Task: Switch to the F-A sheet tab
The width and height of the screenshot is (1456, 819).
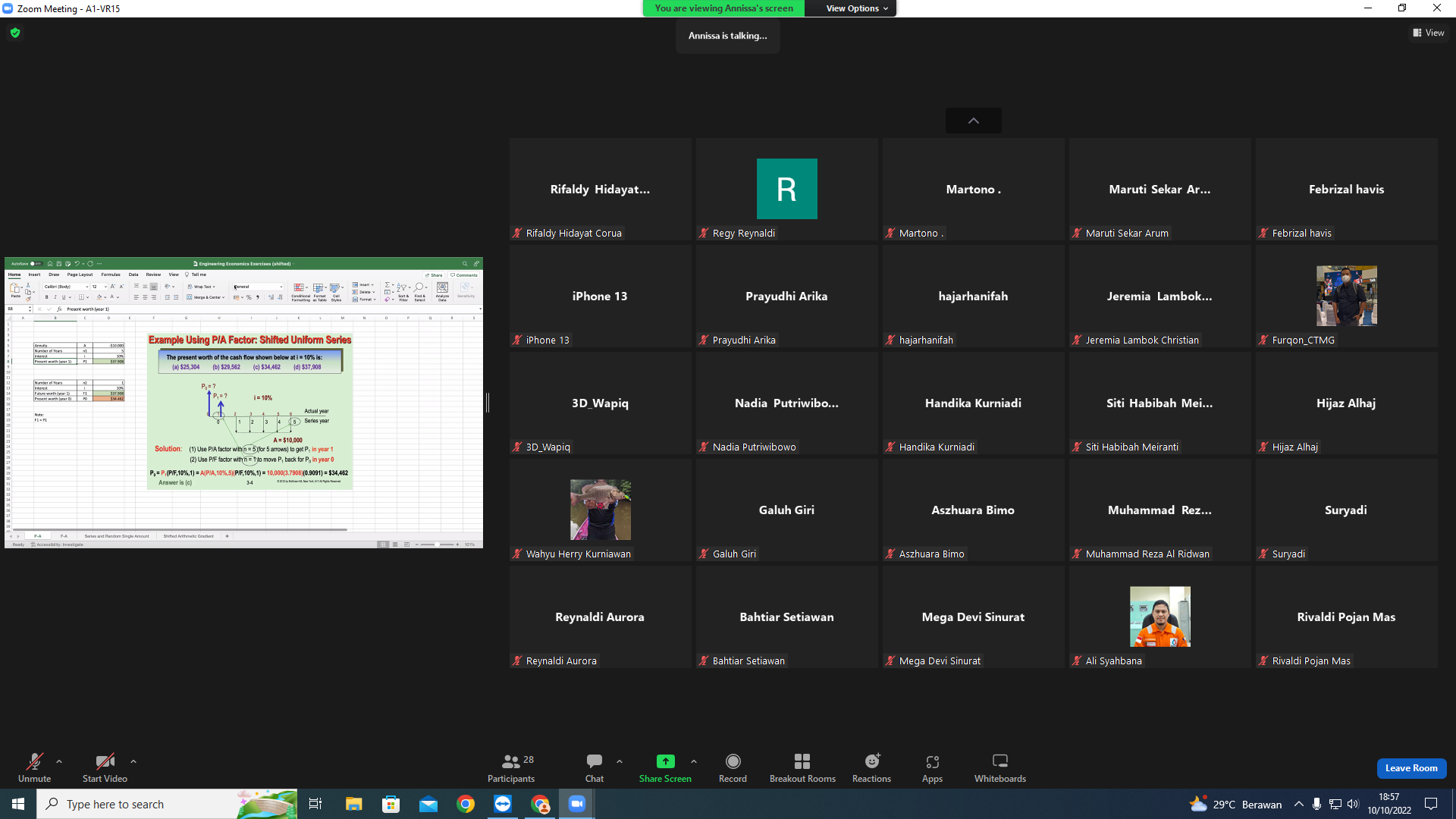Action: (x=64, y=536)
